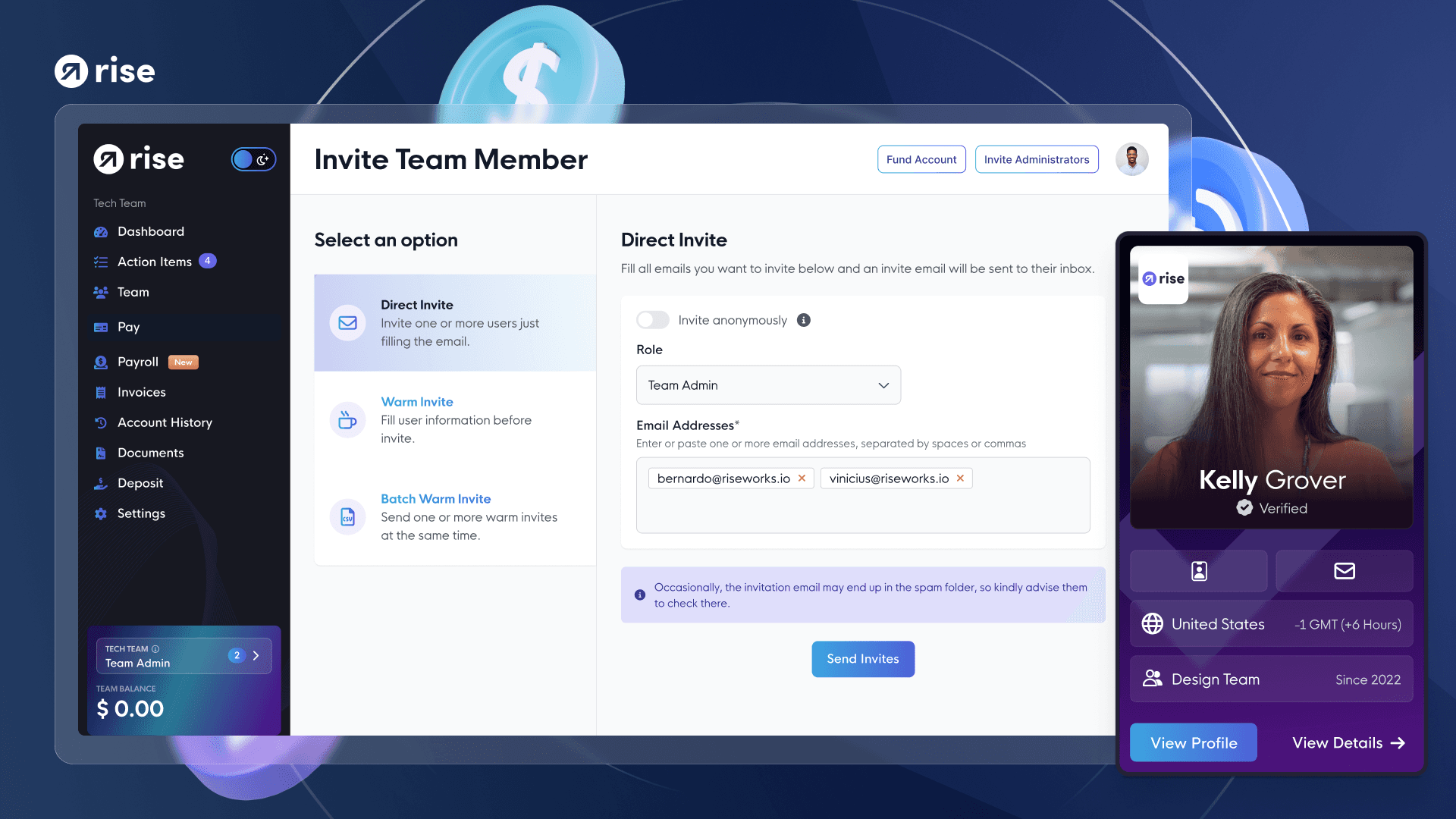Screen dimensions: 1456x819
Task: Click the Invoices receipt icon
Action: click(x=101, y=393)
